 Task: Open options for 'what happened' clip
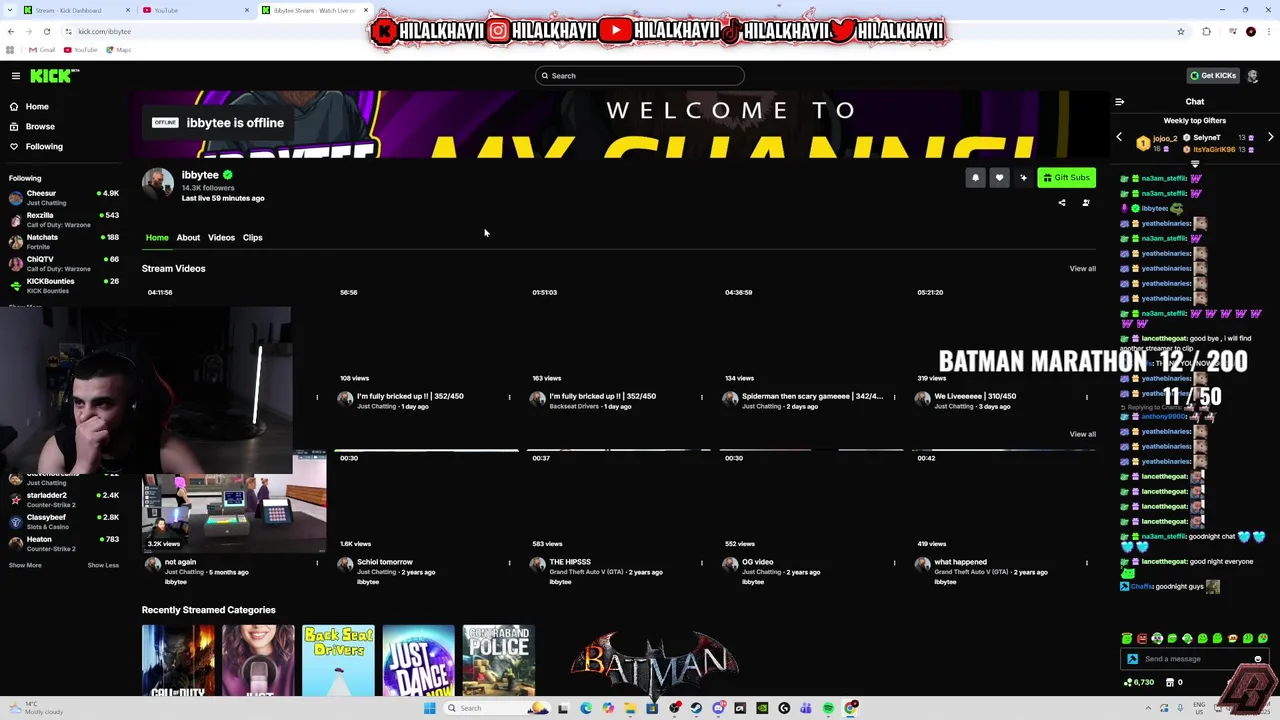point(1086,563)
